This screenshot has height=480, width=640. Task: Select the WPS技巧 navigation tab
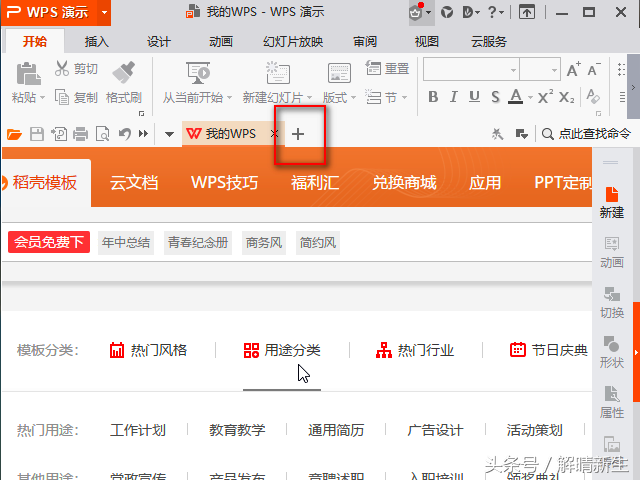(224, 183)
